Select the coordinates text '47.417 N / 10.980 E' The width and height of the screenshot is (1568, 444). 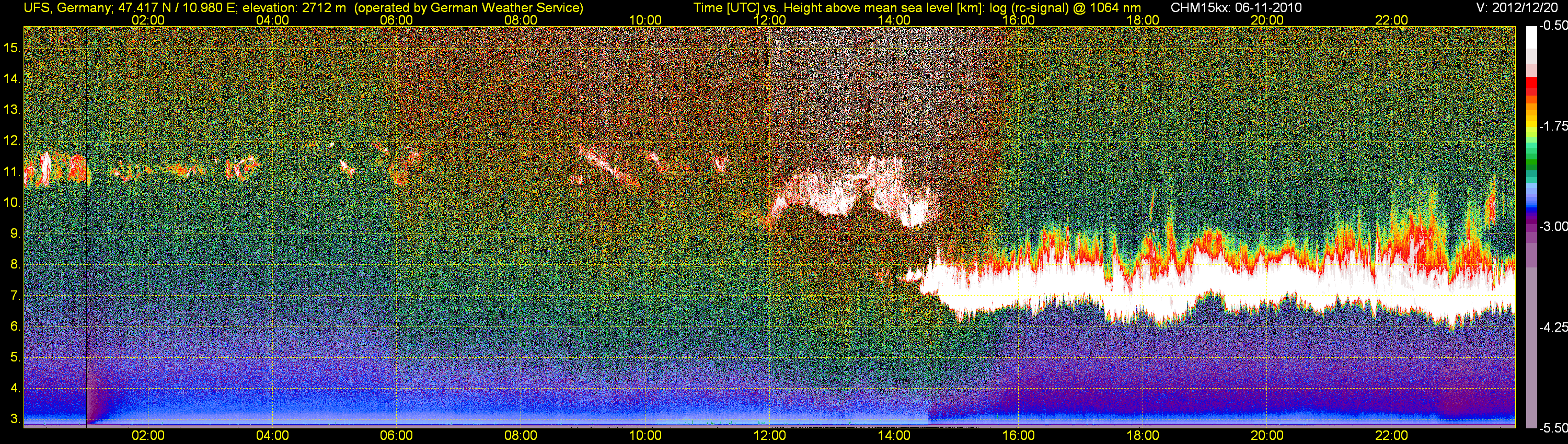coord(176,8)
